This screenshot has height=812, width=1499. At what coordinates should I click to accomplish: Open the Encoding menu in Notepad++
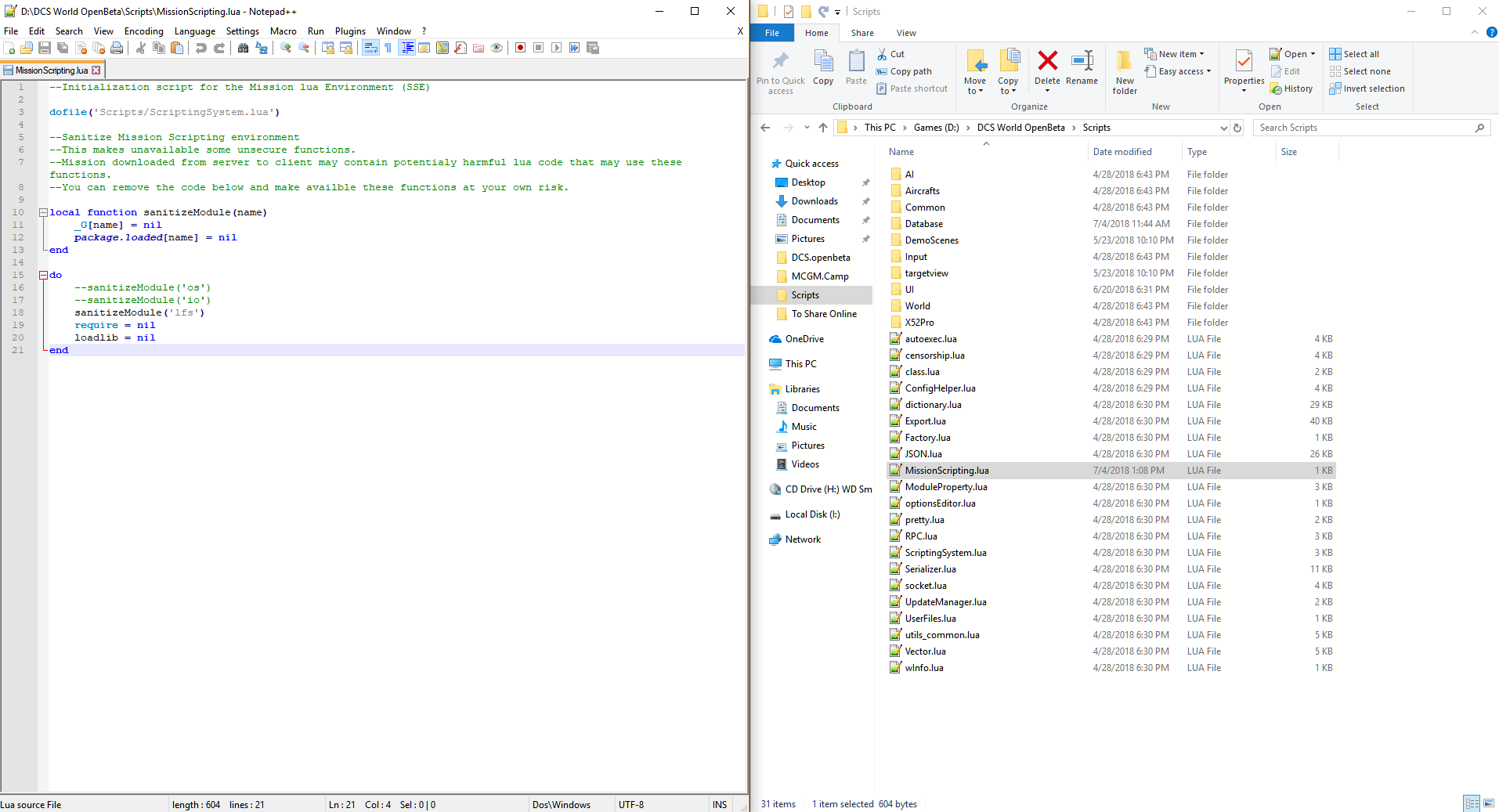click(144, 31)
